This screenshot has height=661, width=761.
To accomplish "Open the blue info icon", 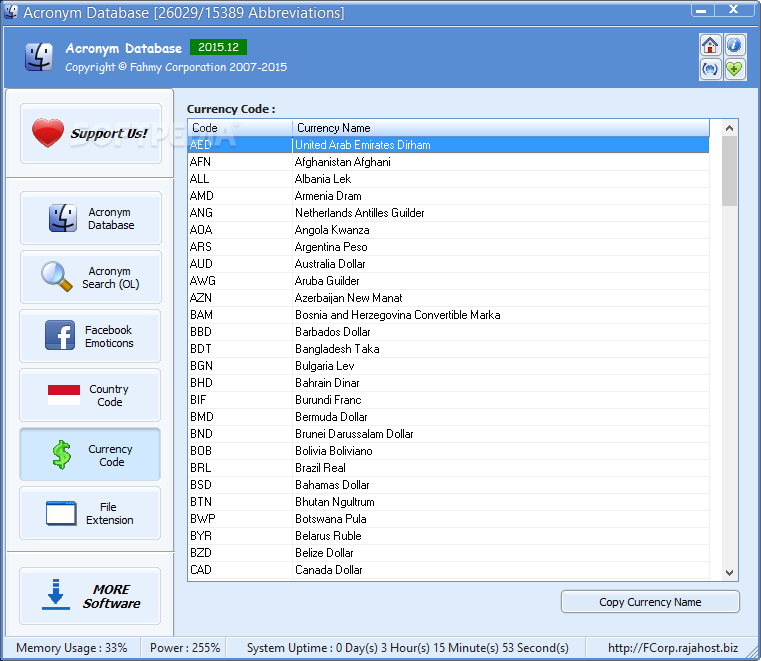I will pyautogui.click(x=734, y=46).
